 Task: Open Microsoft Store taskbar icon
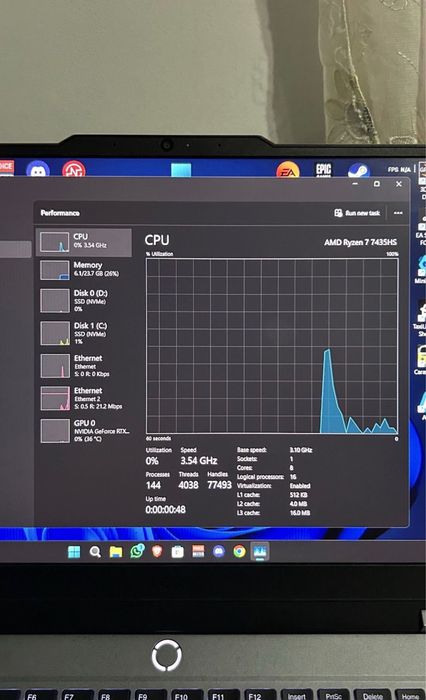click(x=177, y=552)
